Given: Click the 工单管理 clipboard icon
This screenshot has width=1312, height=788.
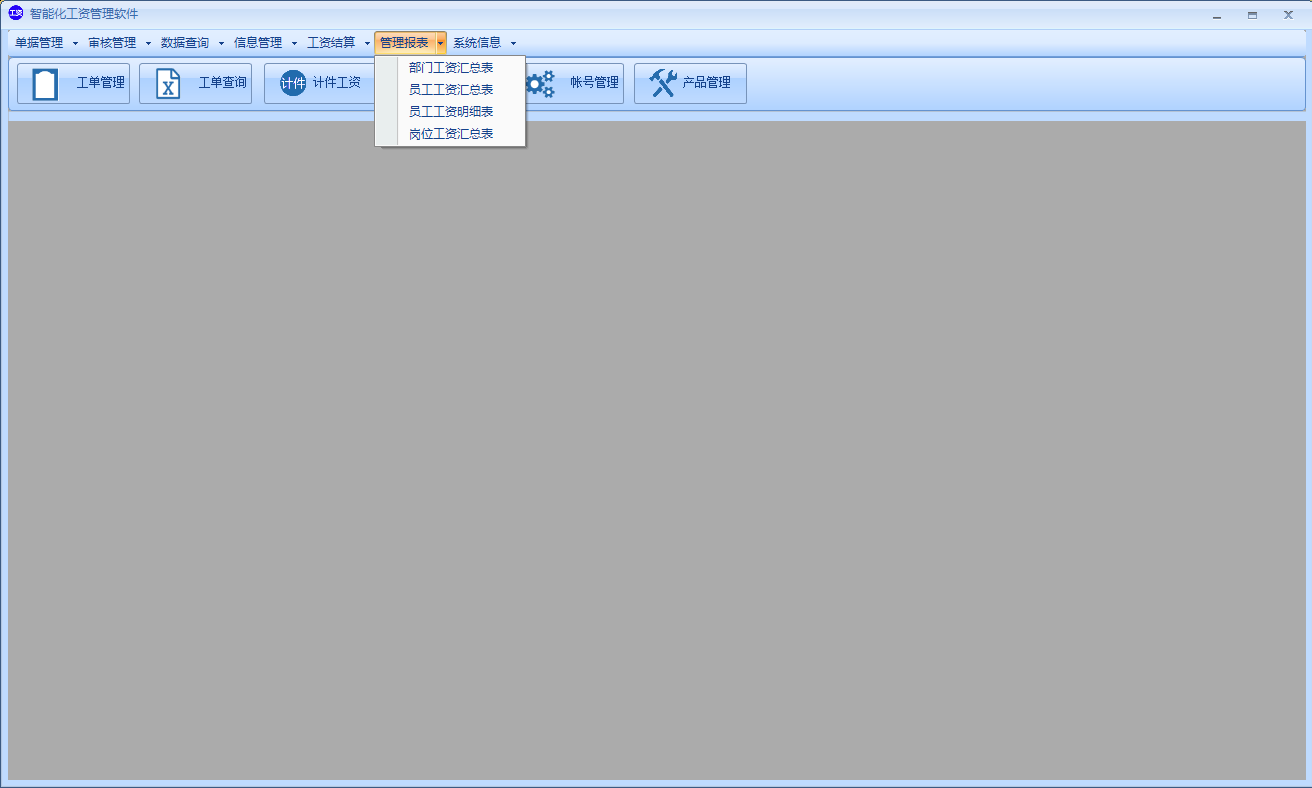Looking at the screenshot, I should click(45, 83).
